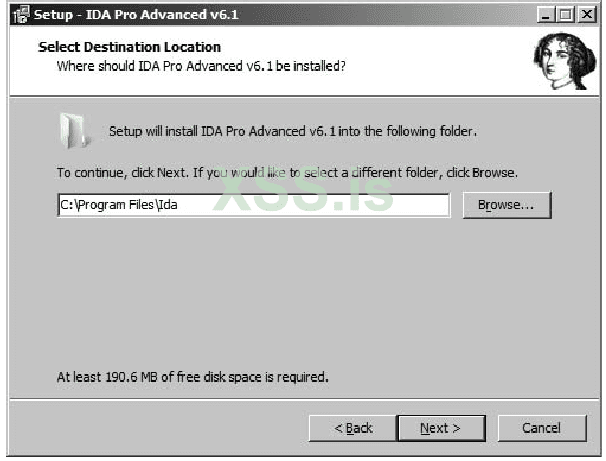
Task: Cancel the installation
Action: [x=542, y=428]
